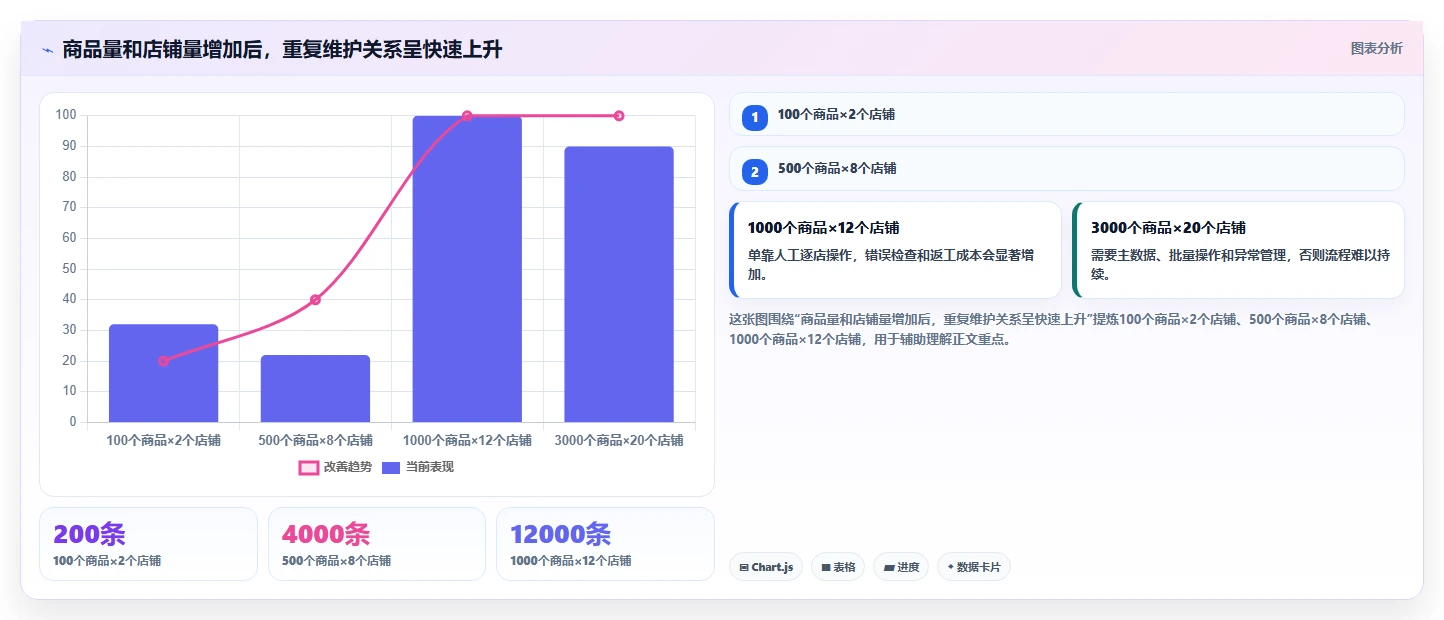Click the 表格 tag

[x=838, y=567]
